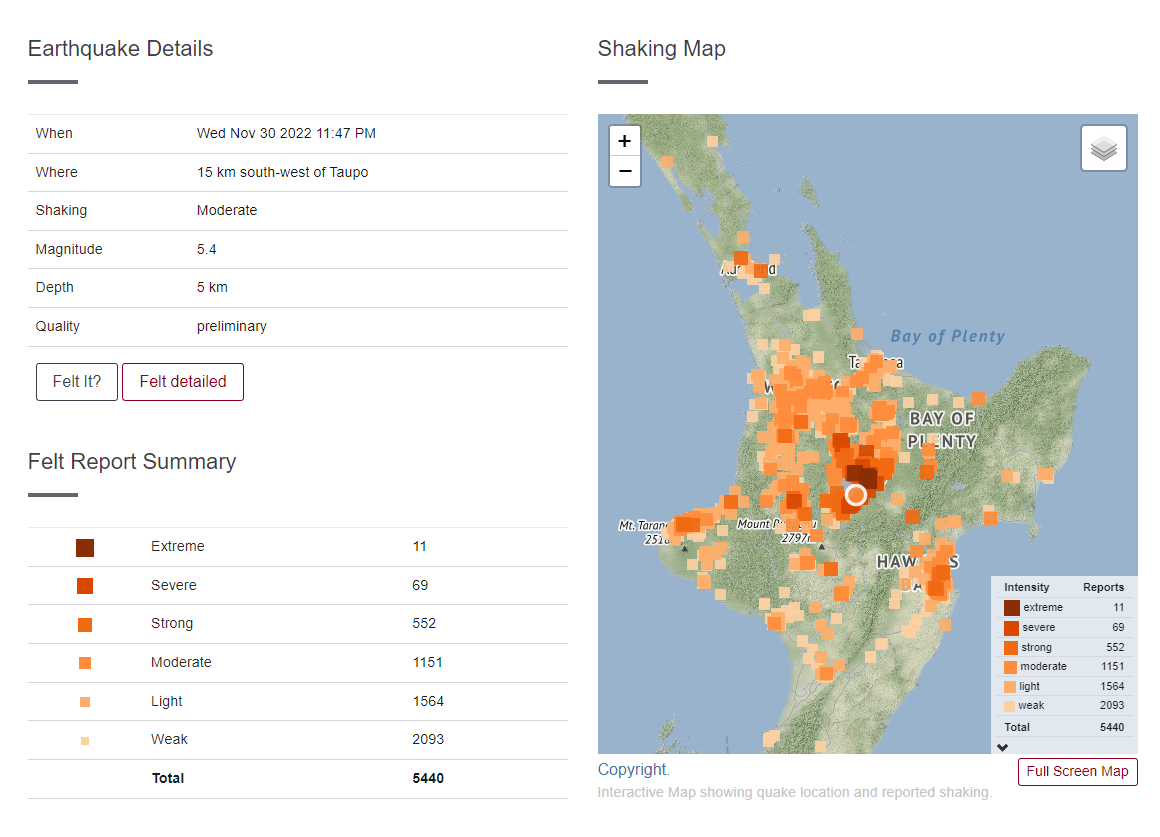Viewport: 1160px width, 837px height.
Task: Click the Light report count 1564
Action: click(428, 701)
